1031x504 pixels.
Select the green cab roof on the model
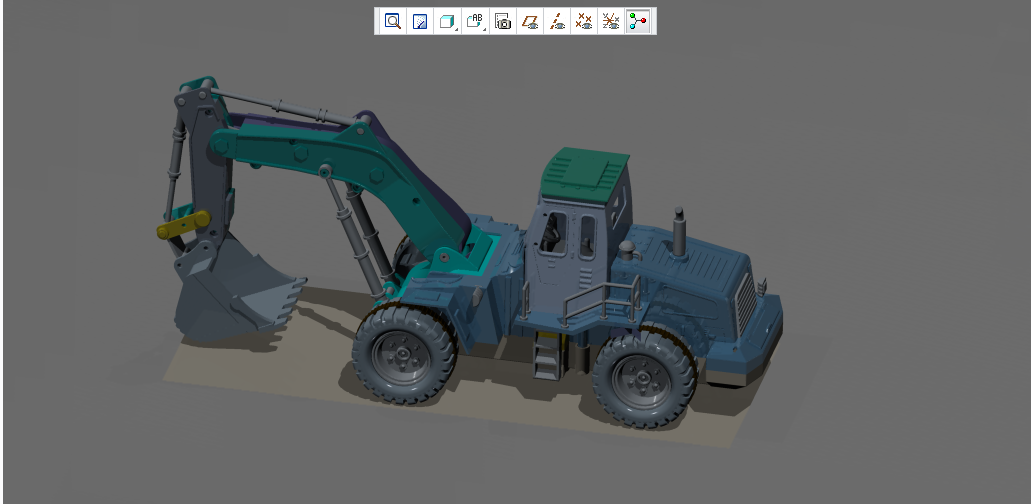point(583,175)
